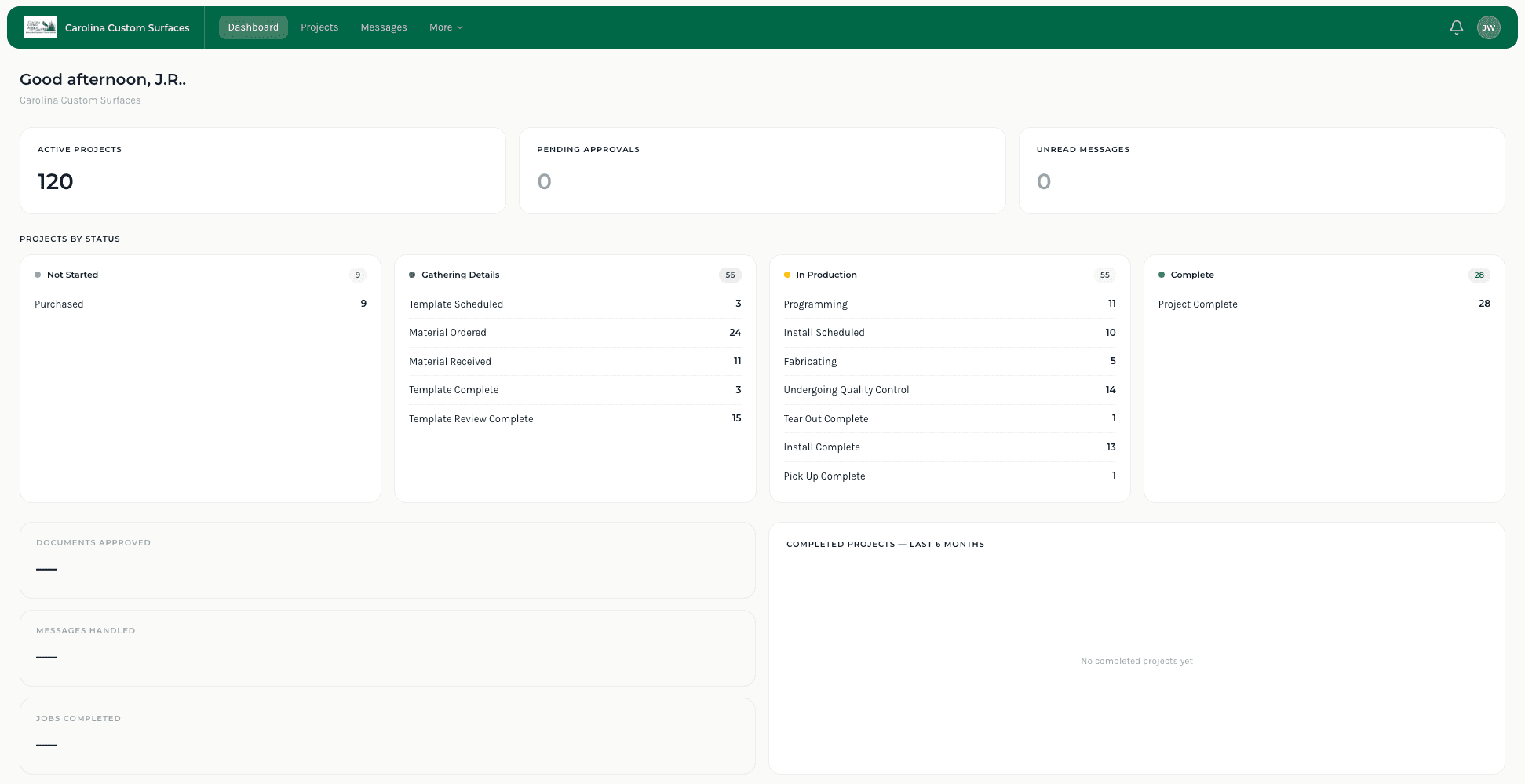Open the Messages tab

(x=383, y=27)
